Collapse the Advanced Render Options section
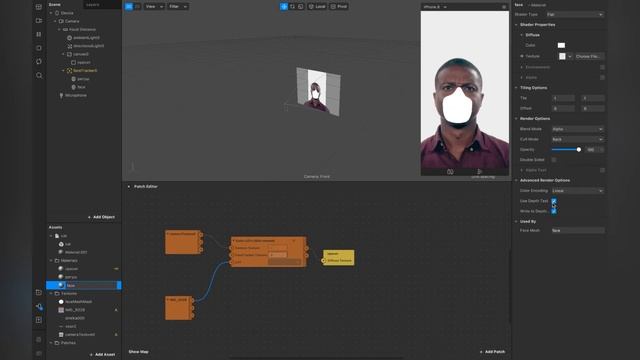This screenshot has height=360, width=640. click(x=516, y=180)
